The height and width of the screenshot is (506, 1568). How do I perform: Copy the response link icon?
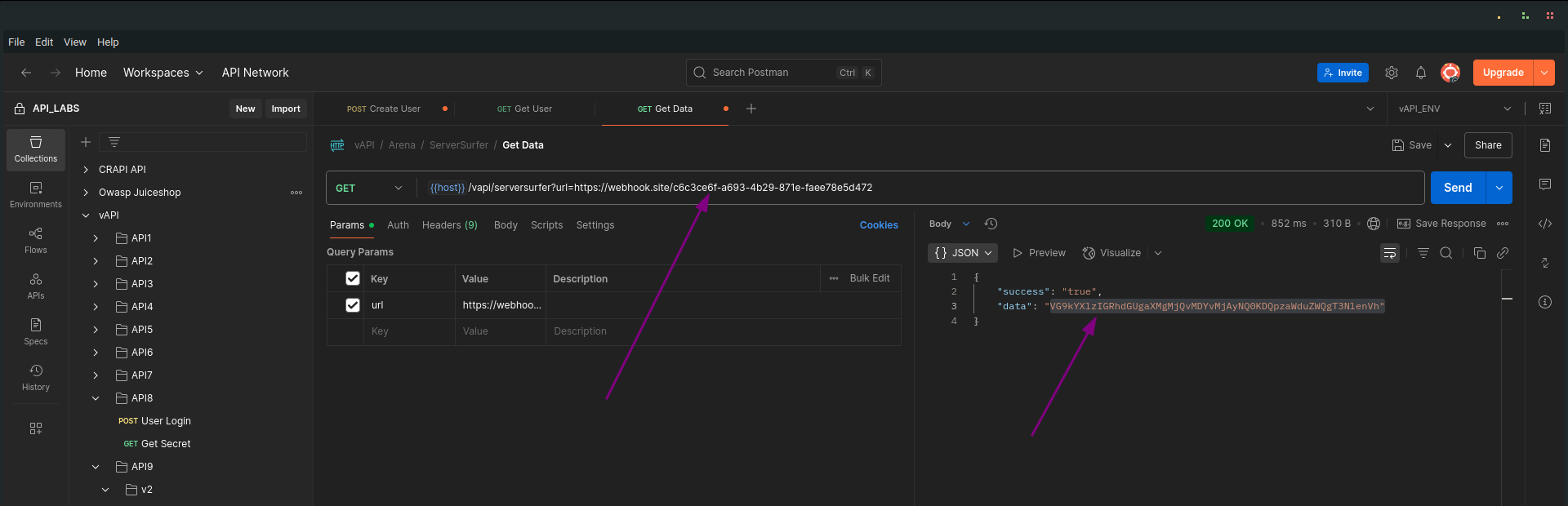pos(1503,253)
